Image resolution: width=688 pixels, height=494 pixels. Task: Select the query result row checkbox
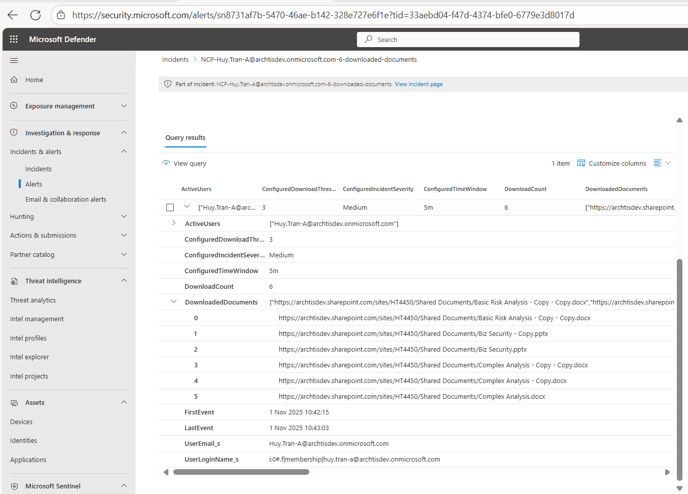click(x=170, y=207)
